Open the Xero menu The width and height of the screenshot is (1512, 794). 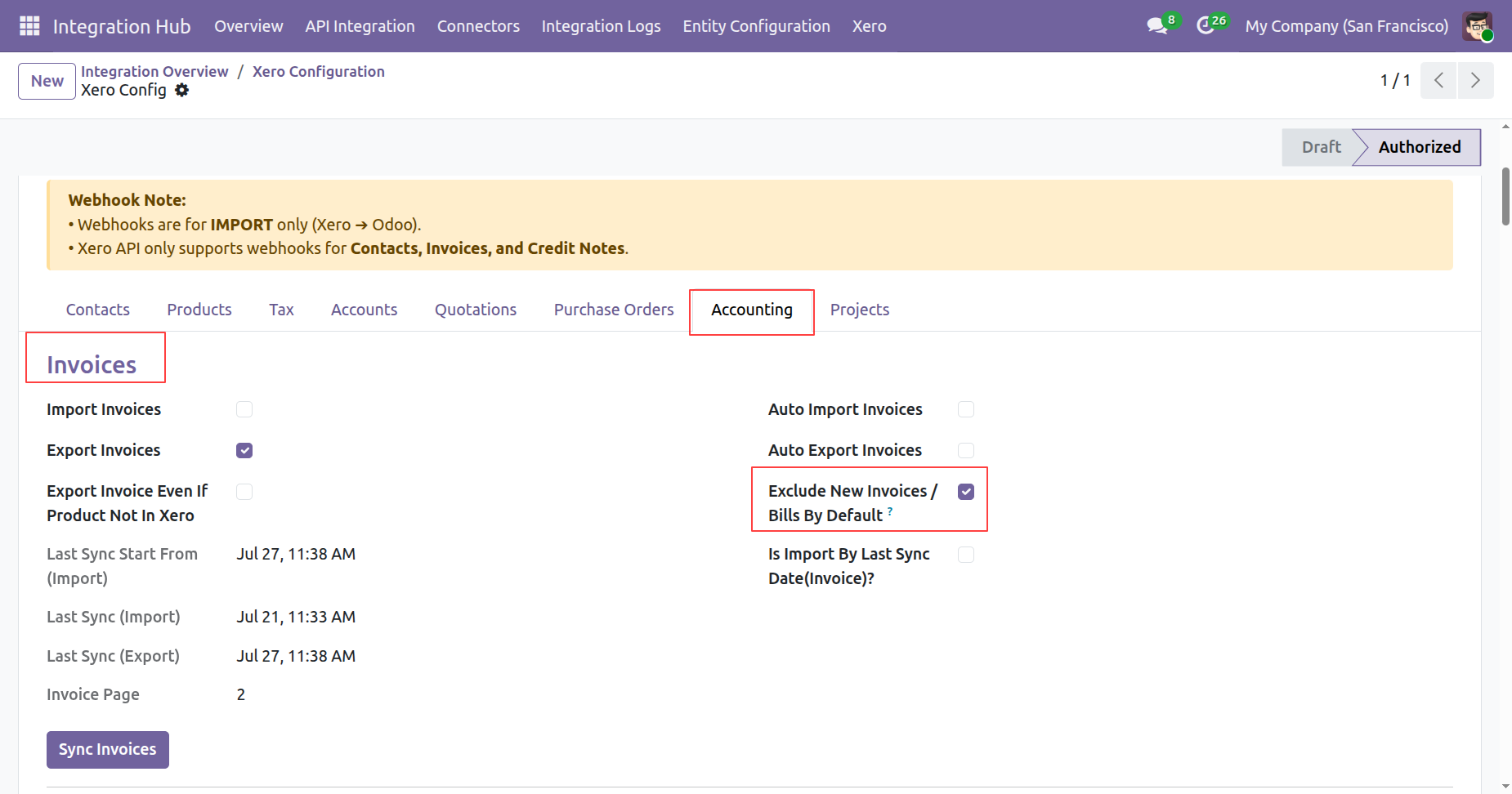[869, 26]
